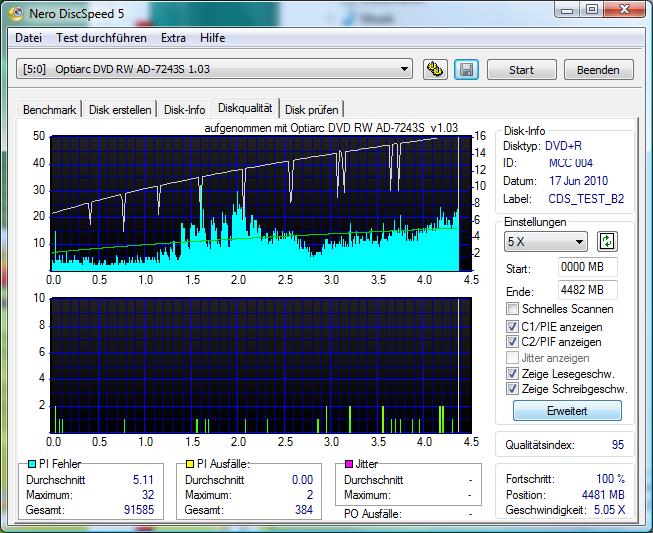Open the options wrench icon next to drive selector

[435, 69]
